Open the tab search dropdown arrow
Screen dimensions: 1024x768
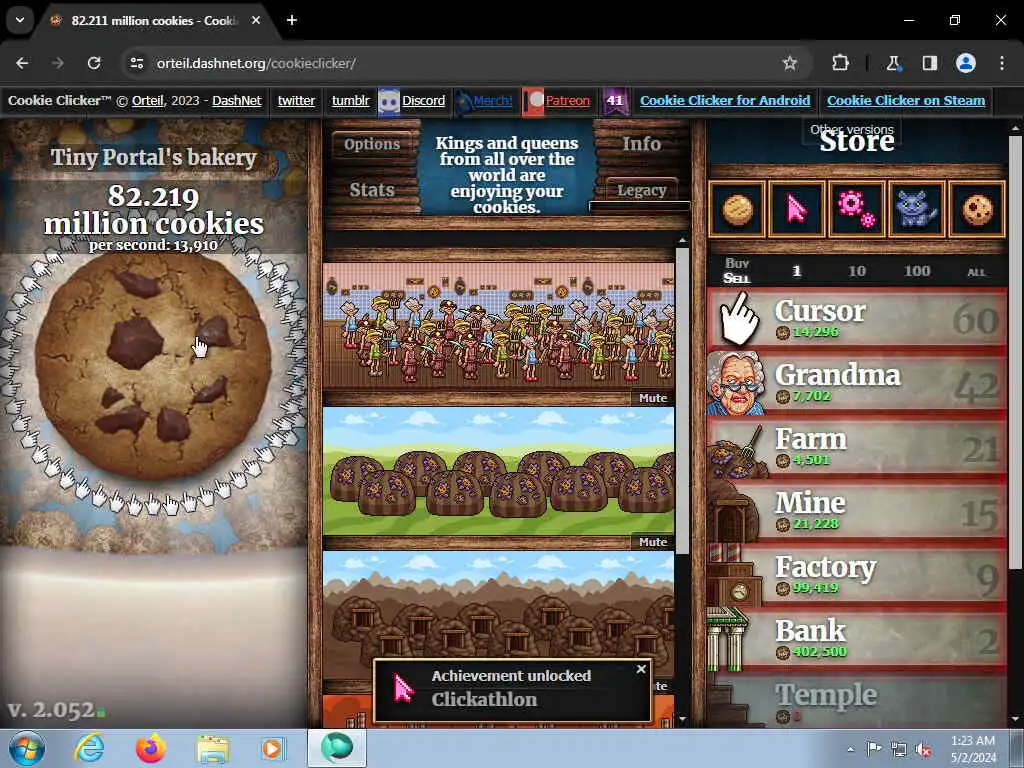click(20, 20)
